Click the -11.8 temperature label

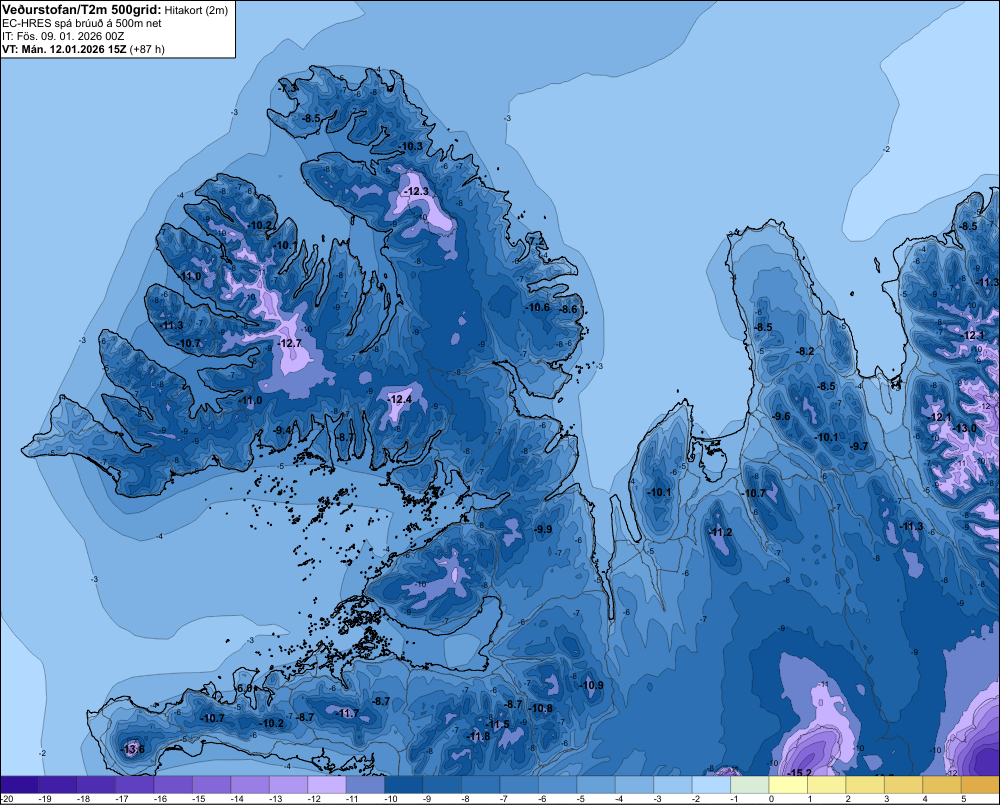(479, 737)
